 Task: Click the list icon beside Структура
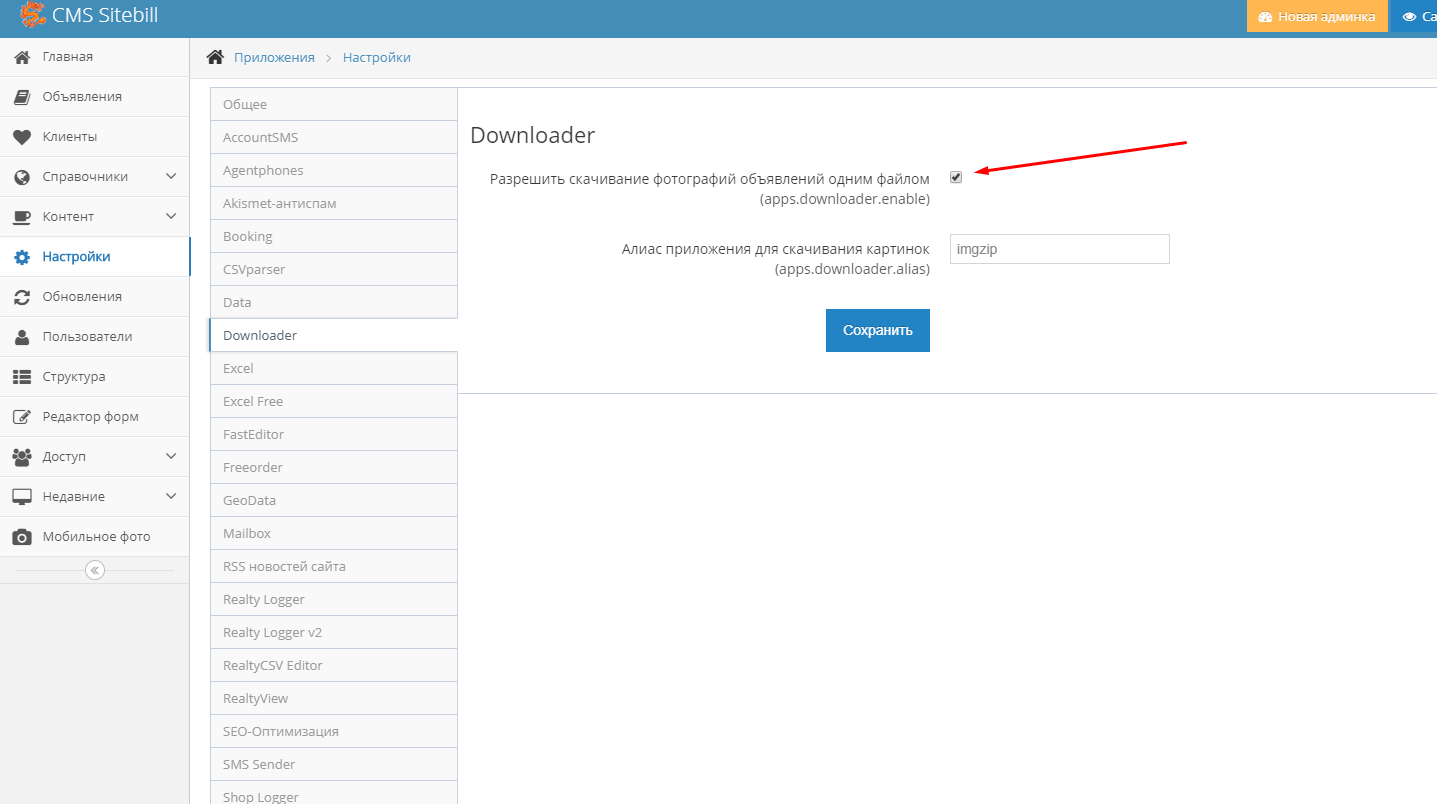click(22, 377)
